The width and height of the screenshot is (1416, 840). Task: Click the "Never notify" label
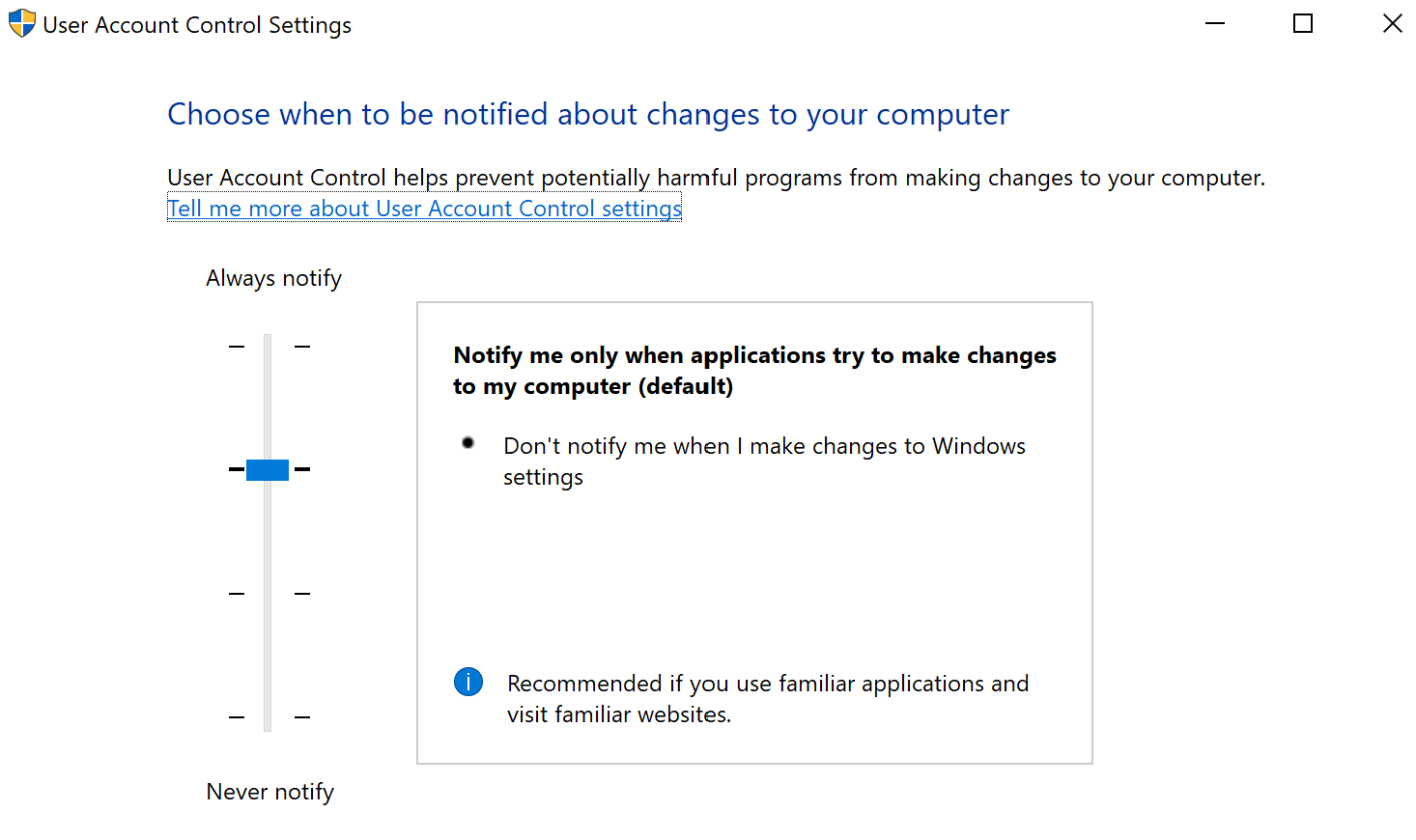coord(269,792)
